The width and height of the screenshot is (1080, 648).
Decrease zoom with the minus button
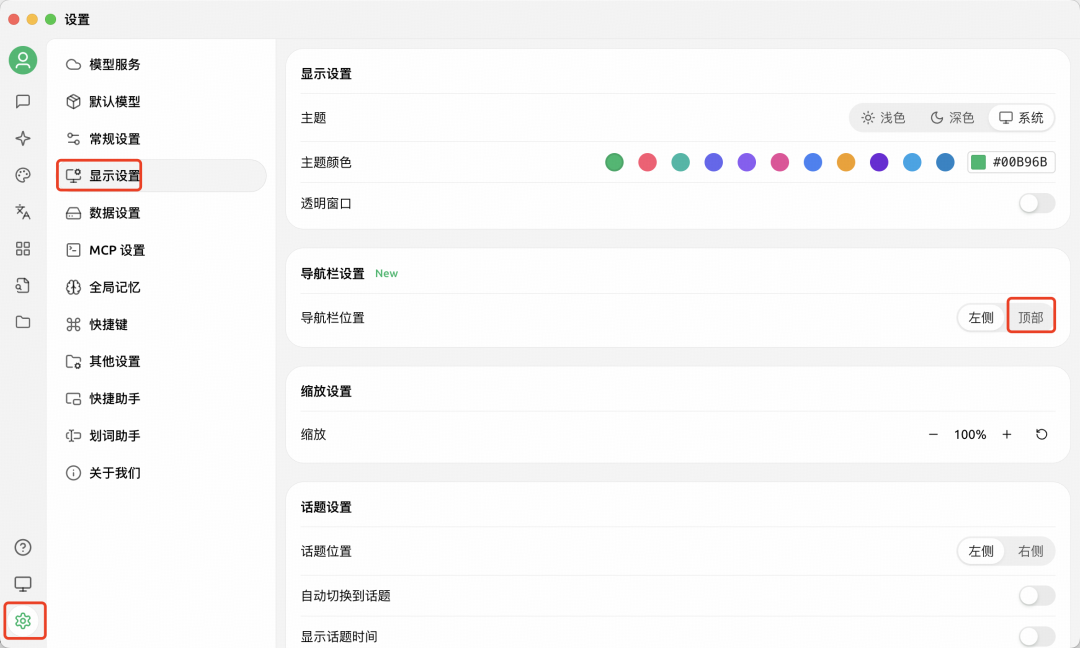coord(933,435)
